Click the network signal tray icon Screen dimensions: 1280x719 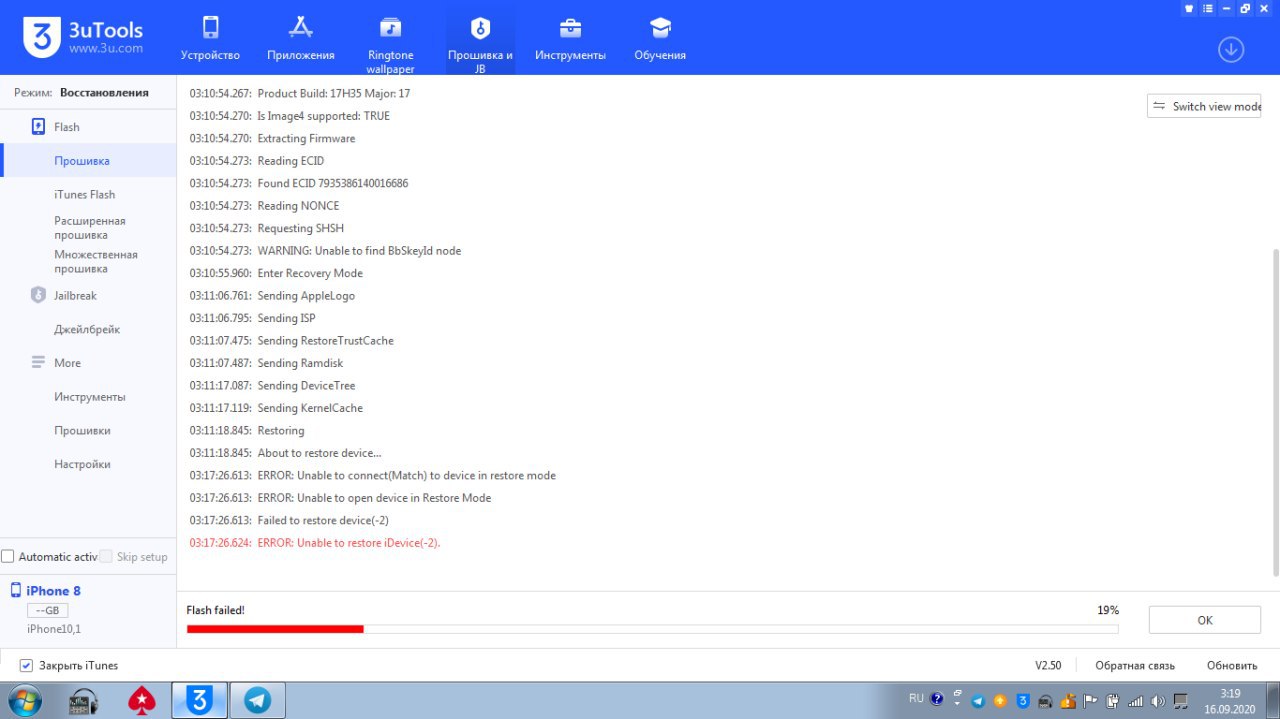click(1135, 701)
